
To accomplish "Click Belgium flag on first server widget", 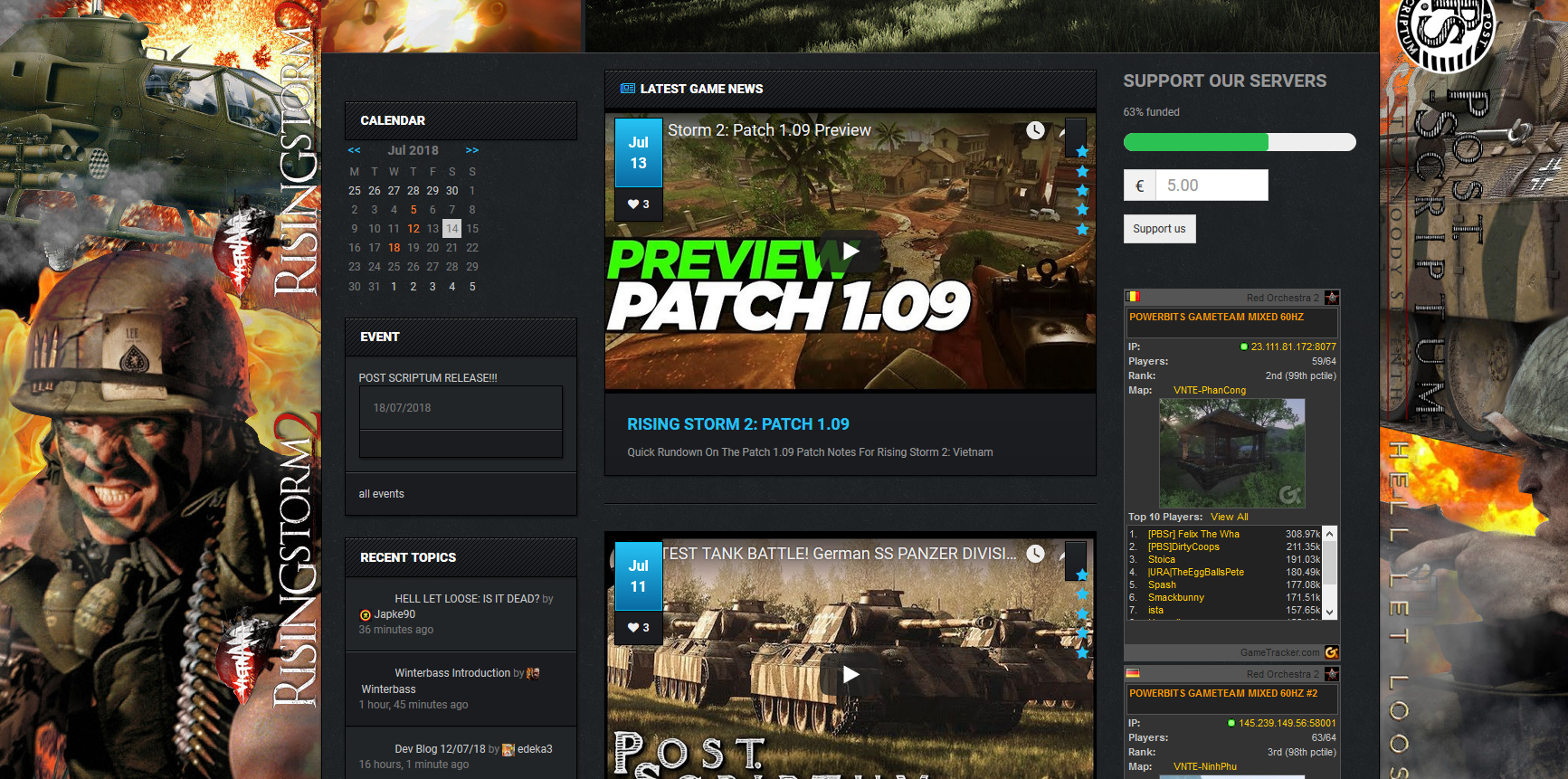I will click(1133, 297).
